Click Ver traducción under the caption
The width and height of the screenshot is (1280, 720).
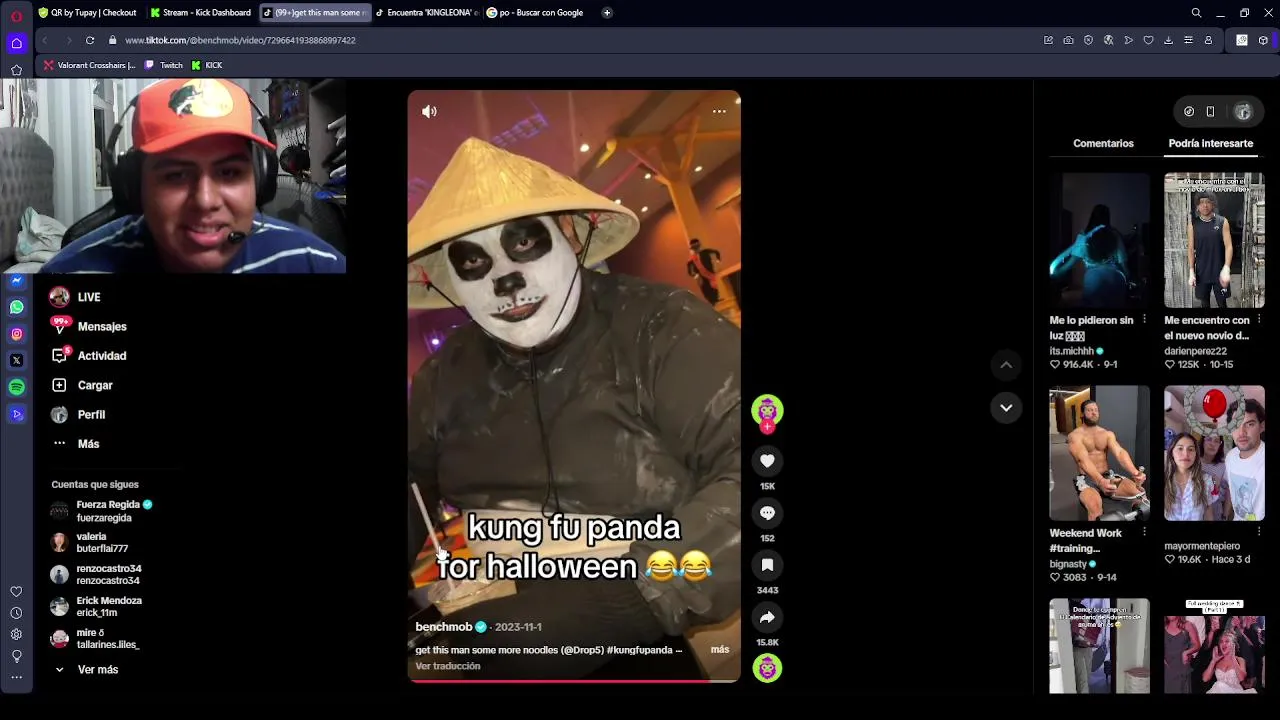tap(447, 666)
